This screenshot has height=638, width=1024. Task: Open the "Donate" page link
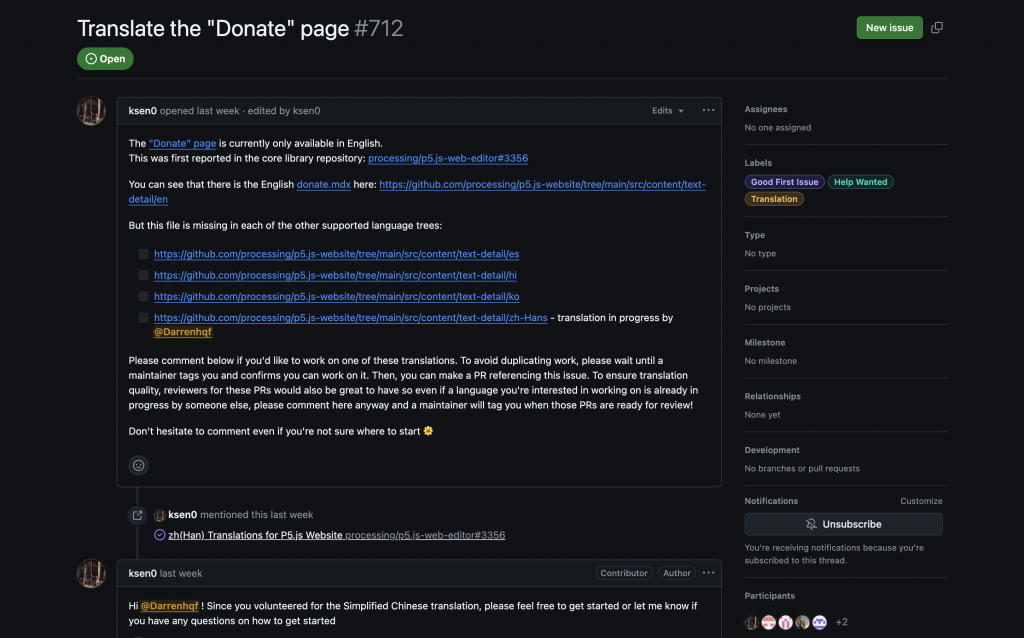coord(182,143)
